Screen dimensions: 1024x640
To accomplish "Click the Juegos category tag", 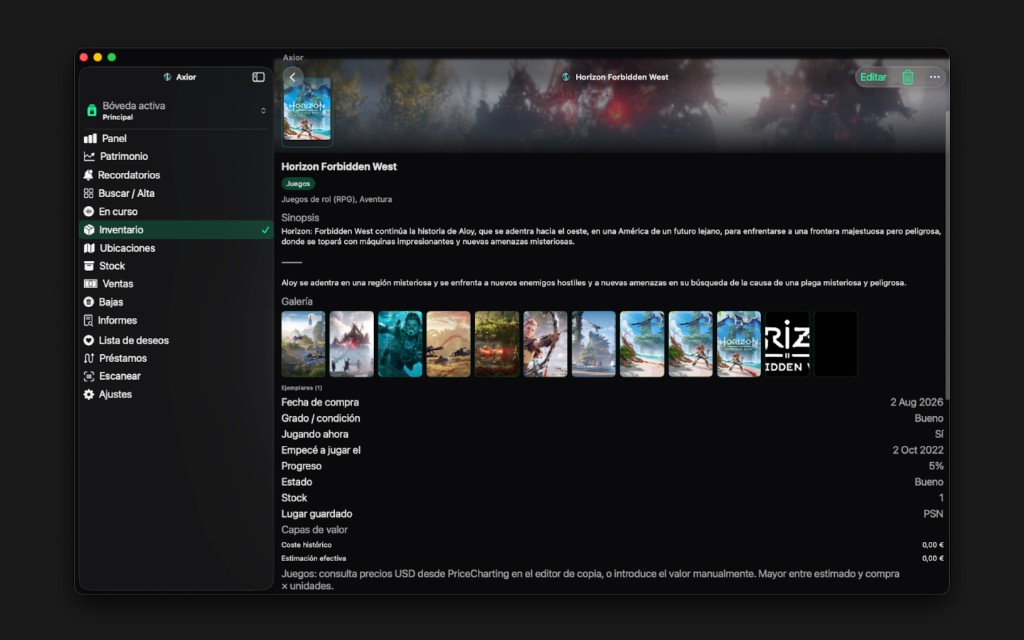I will [x=298, y=184].
